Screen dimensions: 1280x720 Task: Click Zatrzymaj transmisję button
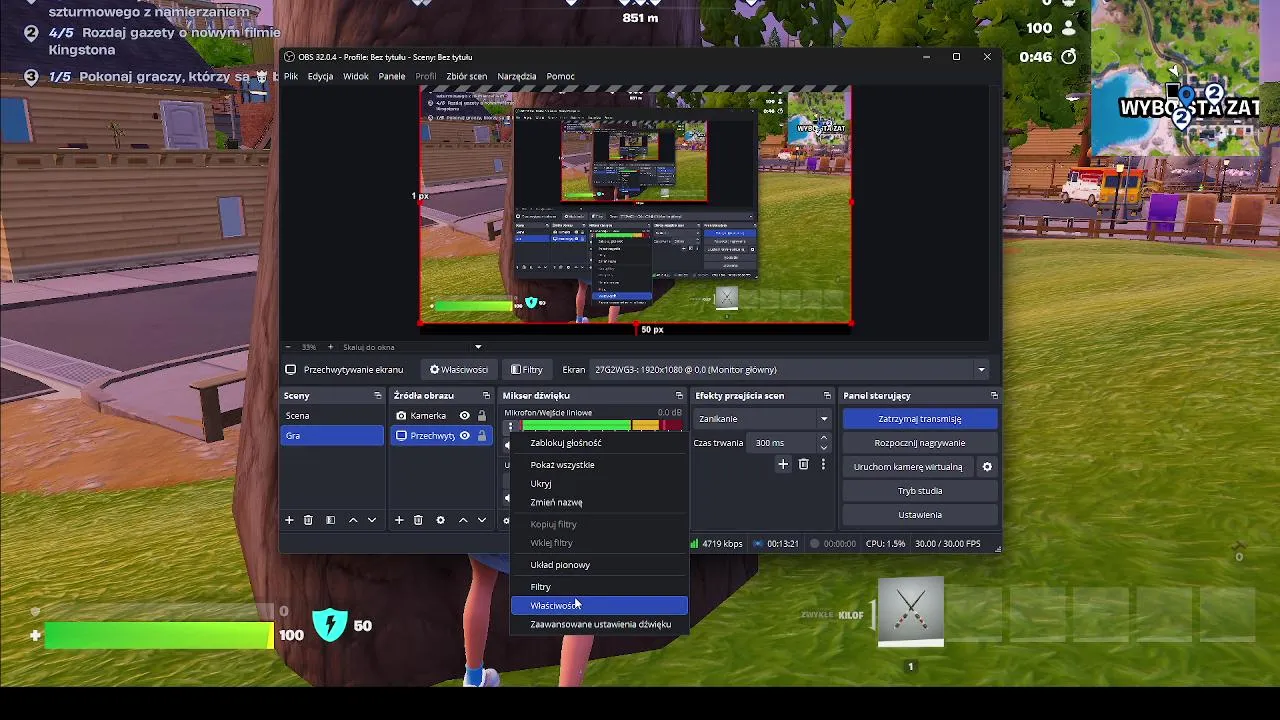click(x=920, y=419)
